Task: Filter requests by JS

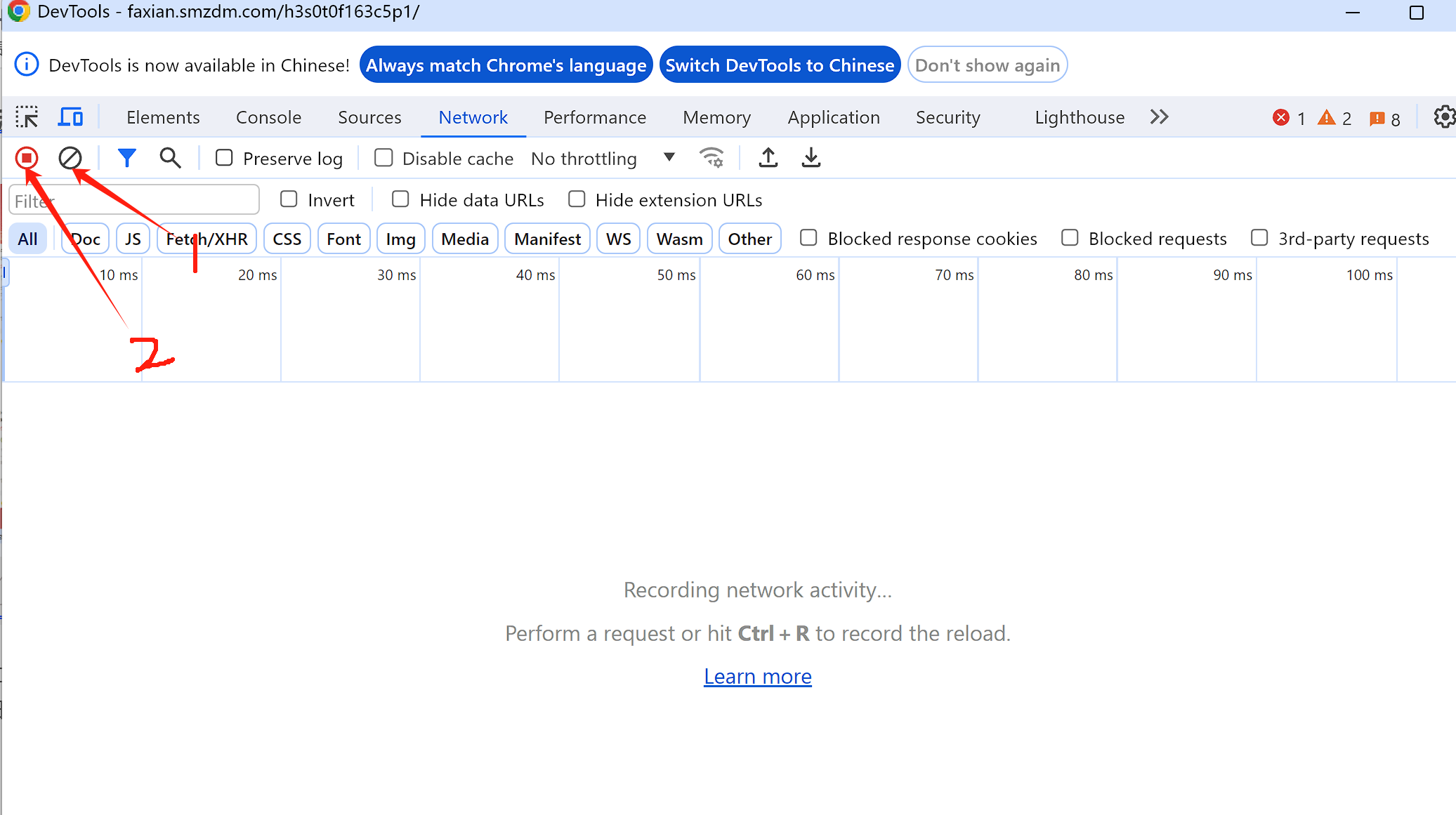Action: (x=133, y=239)
